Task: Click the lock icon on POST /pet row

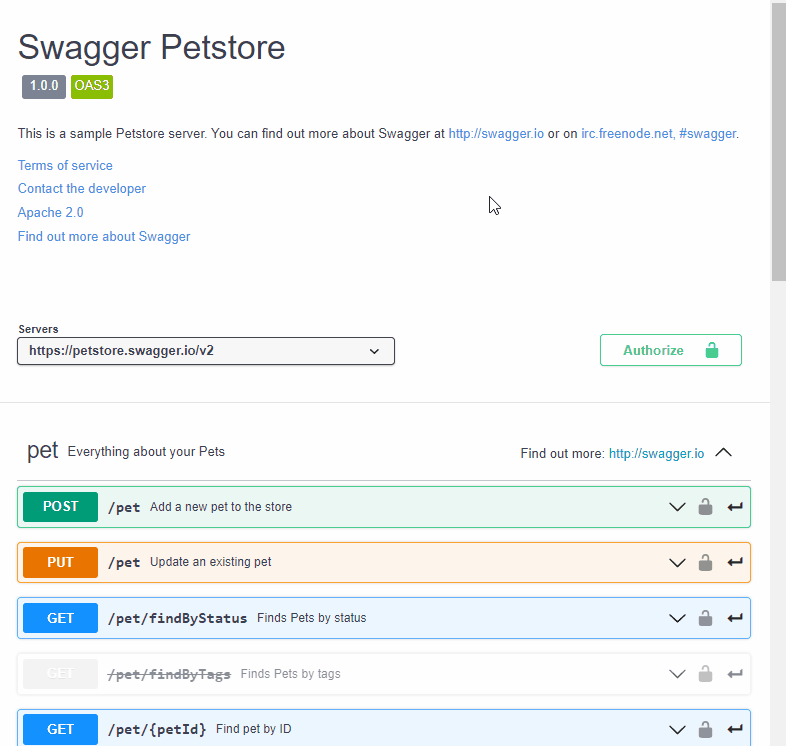Action: click(x=705, y=507)
